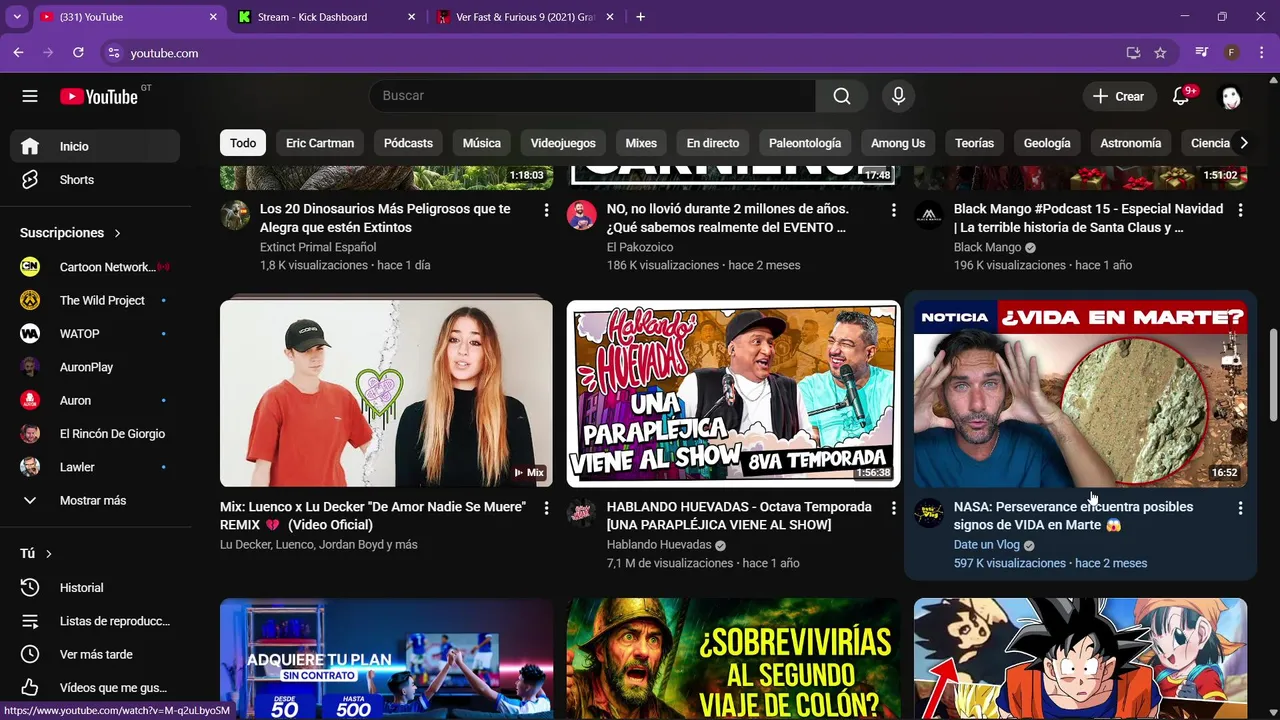
Task: Open Listas de reproducción in sidebar
Action: 95,621
